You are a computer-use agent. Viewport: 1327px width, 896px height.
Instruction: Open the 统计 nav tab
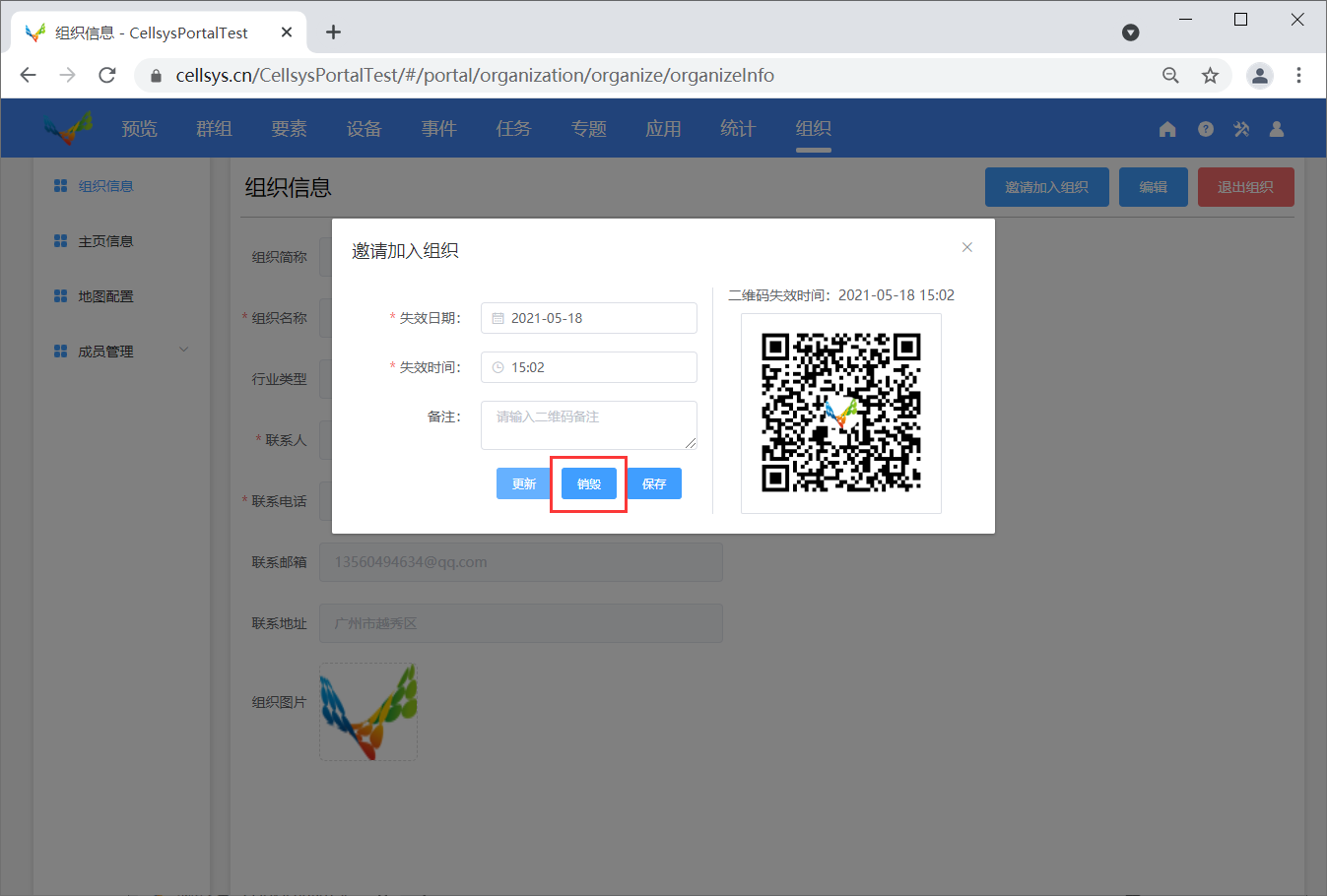pos(738,129)
